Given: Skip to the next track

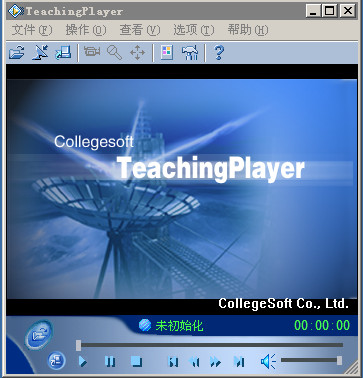Looking at the screenshot, I should pos(239,362).
